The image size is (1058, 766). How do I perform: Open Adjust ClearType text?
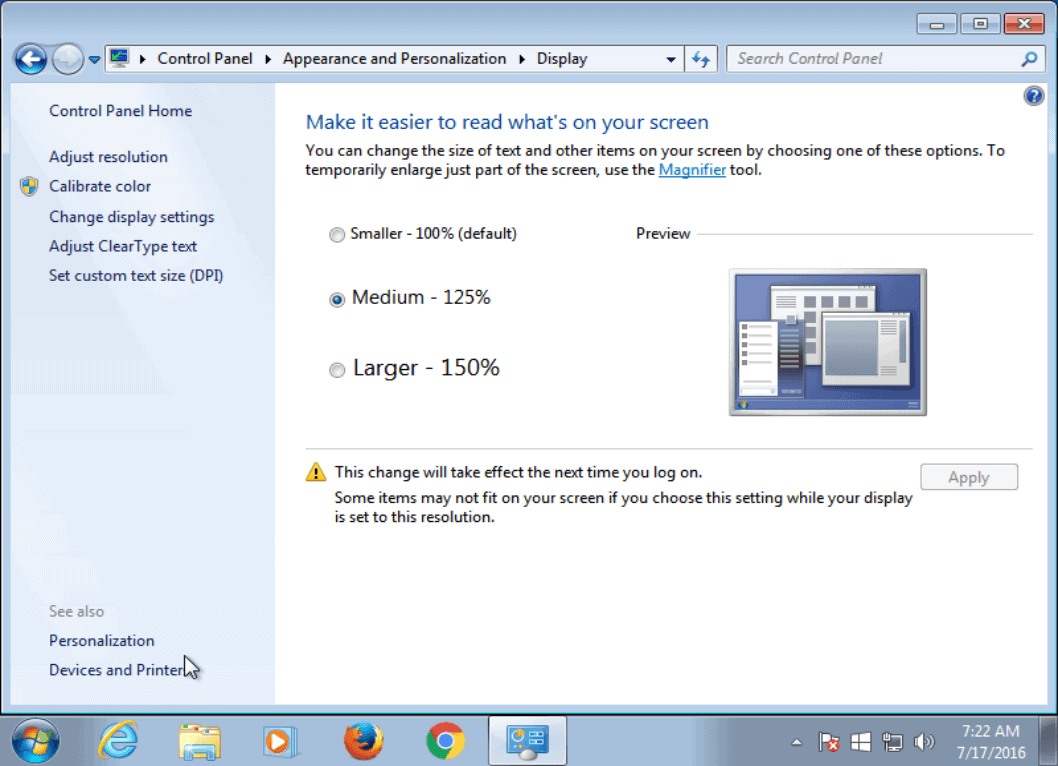(x=123, y=246)
